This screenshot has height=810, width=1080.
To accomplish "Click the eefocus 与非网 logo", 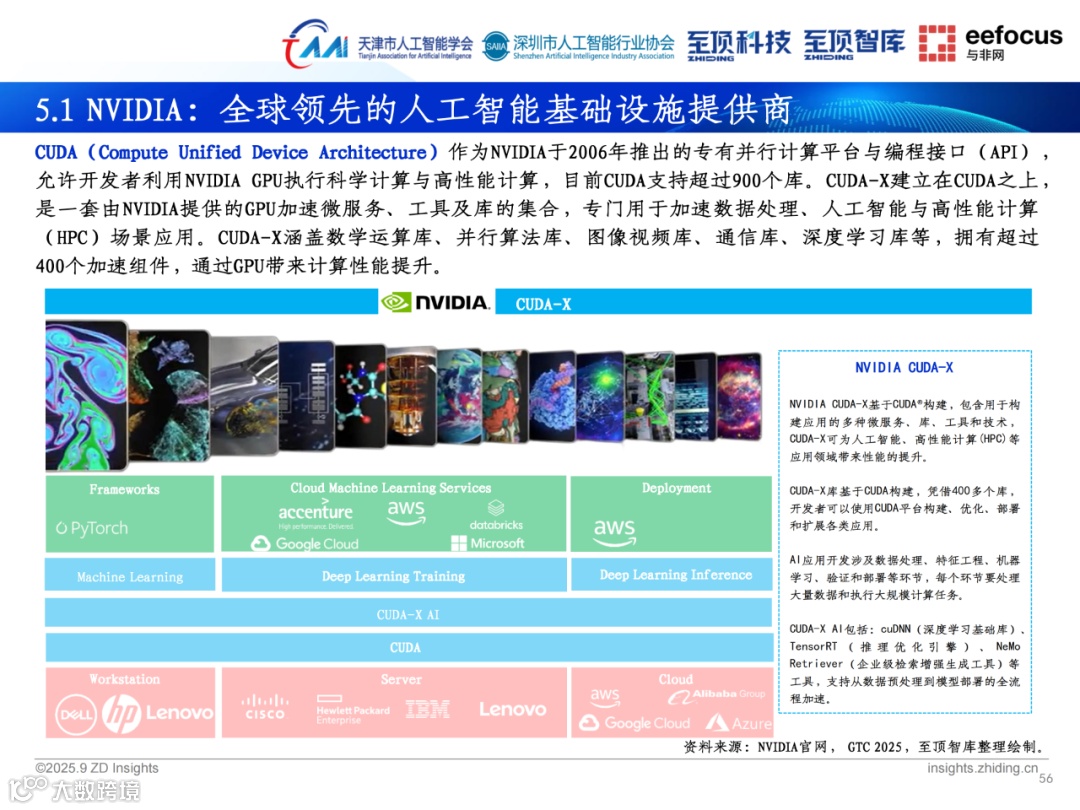I will [990, 43].
